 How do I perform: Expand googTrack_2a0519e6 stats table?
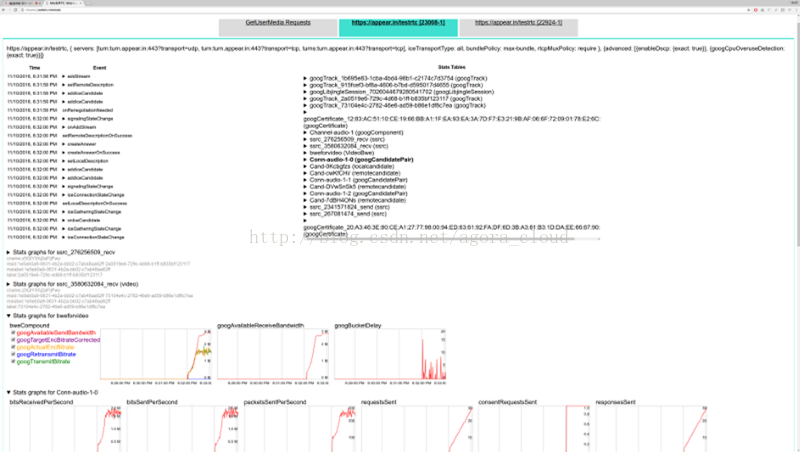(306, 99)
